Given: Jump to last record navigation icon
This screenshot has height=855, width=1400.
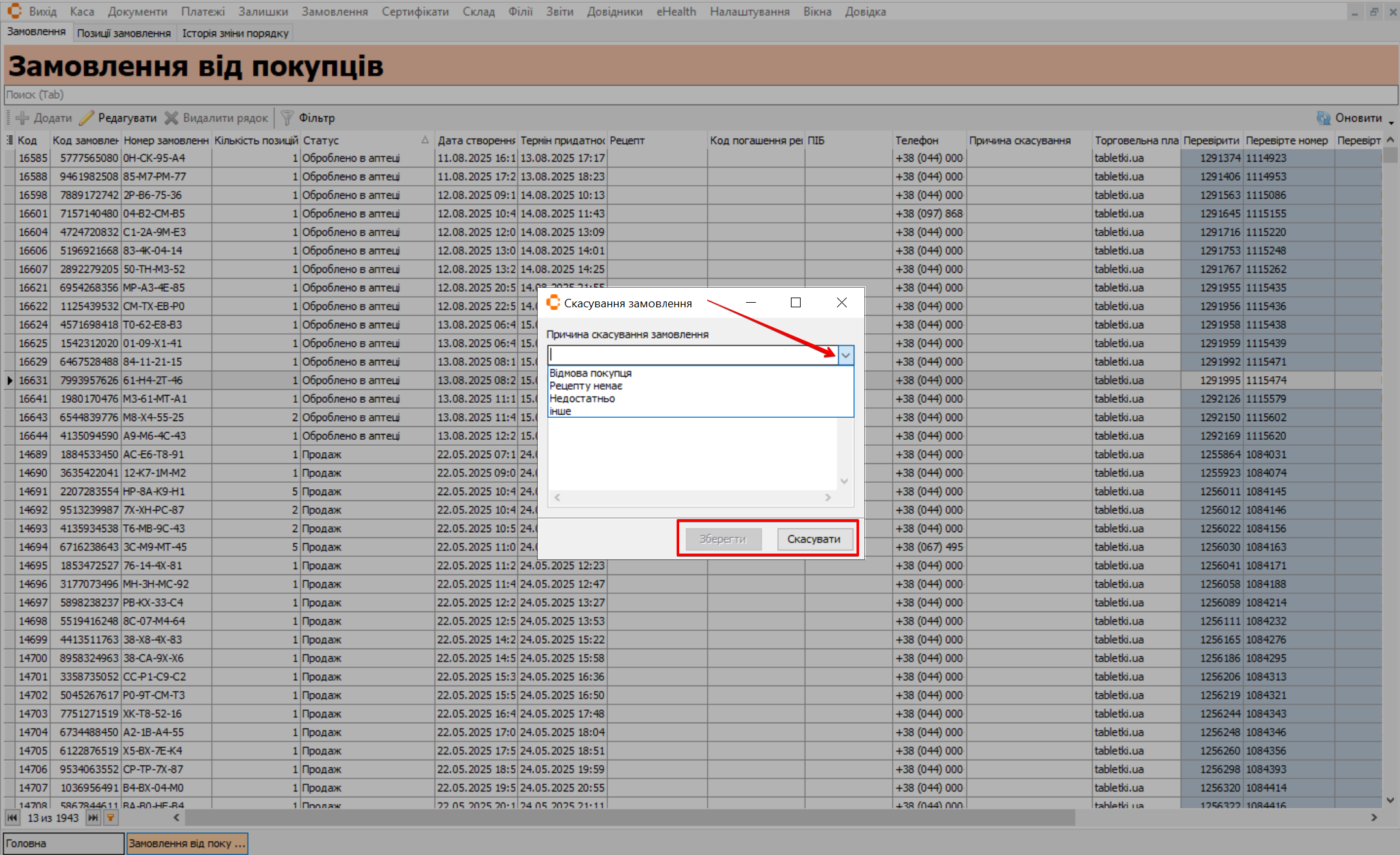Looking at the screenshot, I should pyautogui.click(x=93, y=817).
